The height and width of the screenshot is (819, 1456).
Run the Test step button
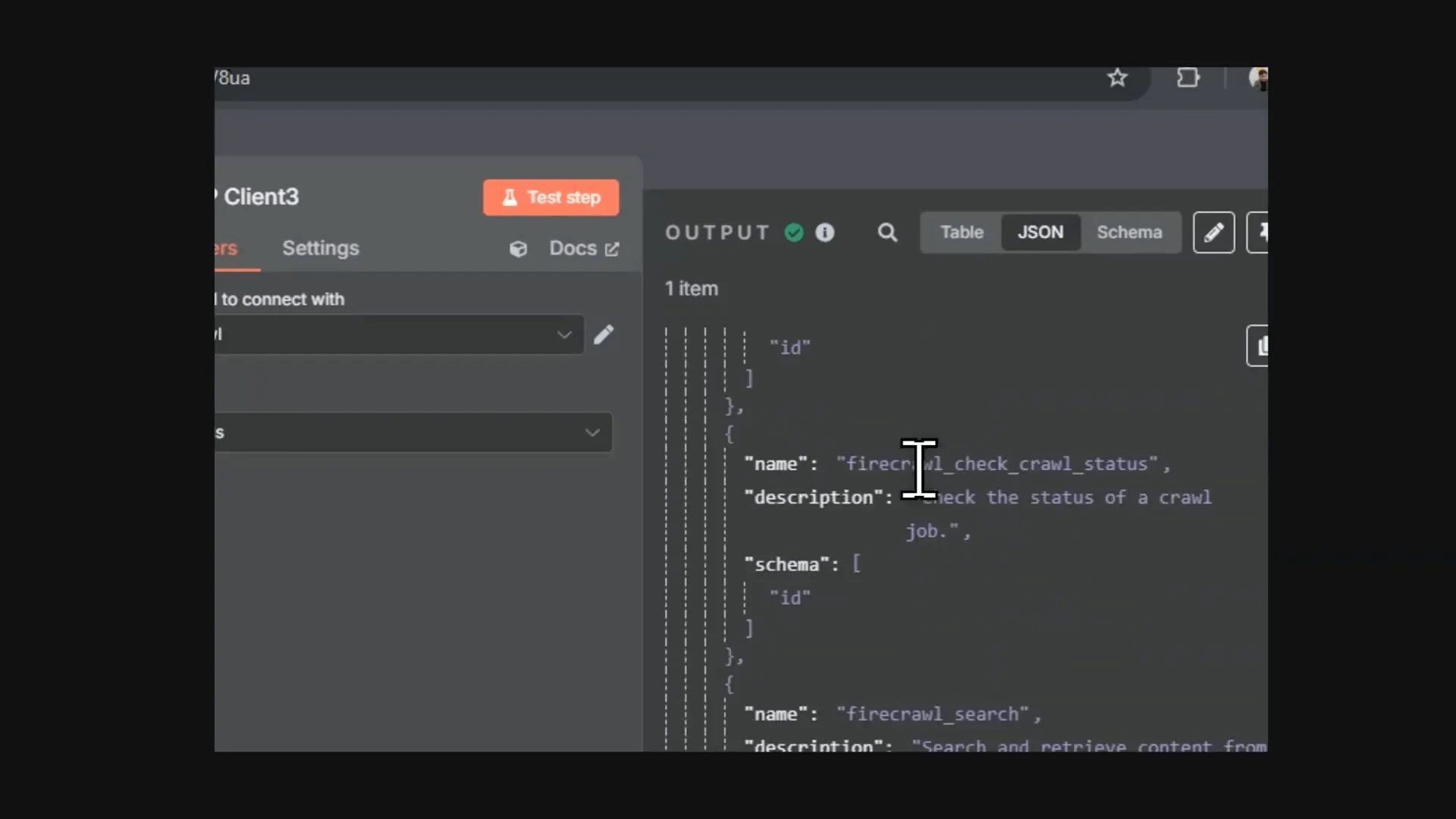tap(551, 197)
